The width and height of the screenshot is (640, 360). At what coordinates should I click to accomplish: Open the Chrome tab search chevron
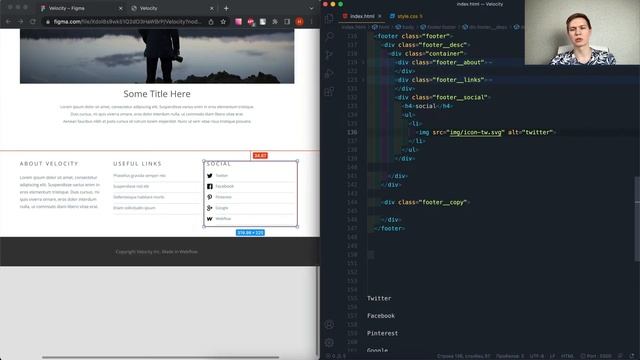311,8
